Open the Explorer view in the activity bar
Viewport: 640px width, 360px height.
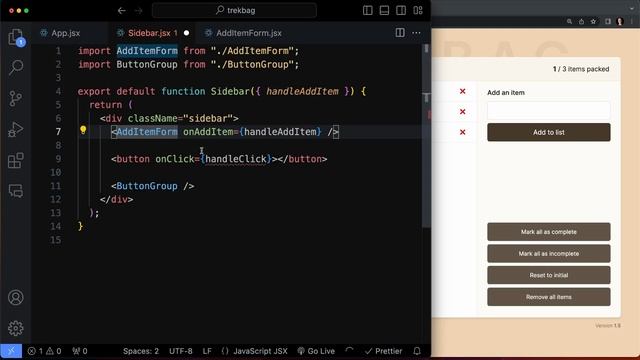click(16, 37)
